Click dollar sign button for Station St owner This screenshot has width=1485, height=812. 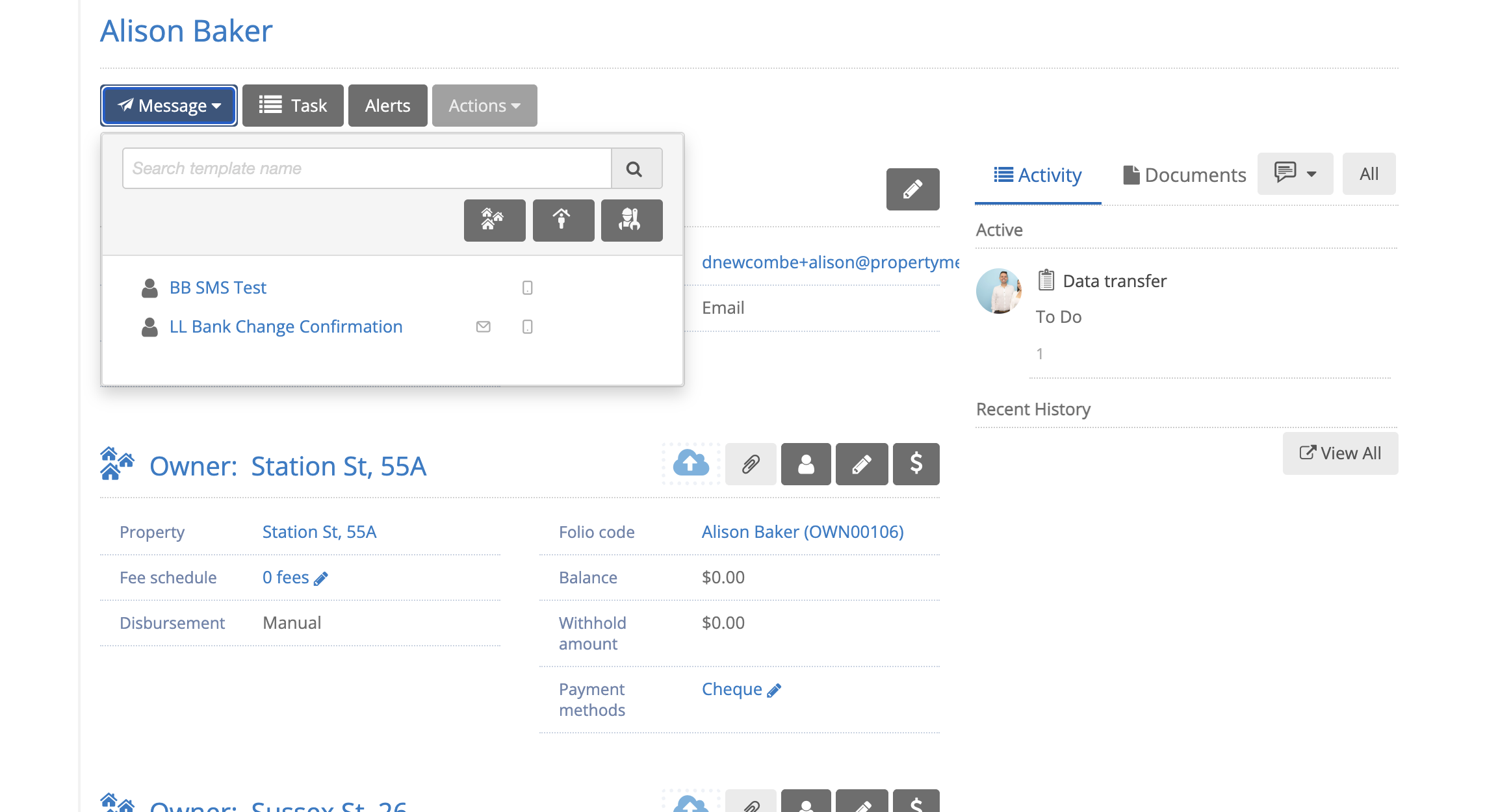tap(916, 464)
